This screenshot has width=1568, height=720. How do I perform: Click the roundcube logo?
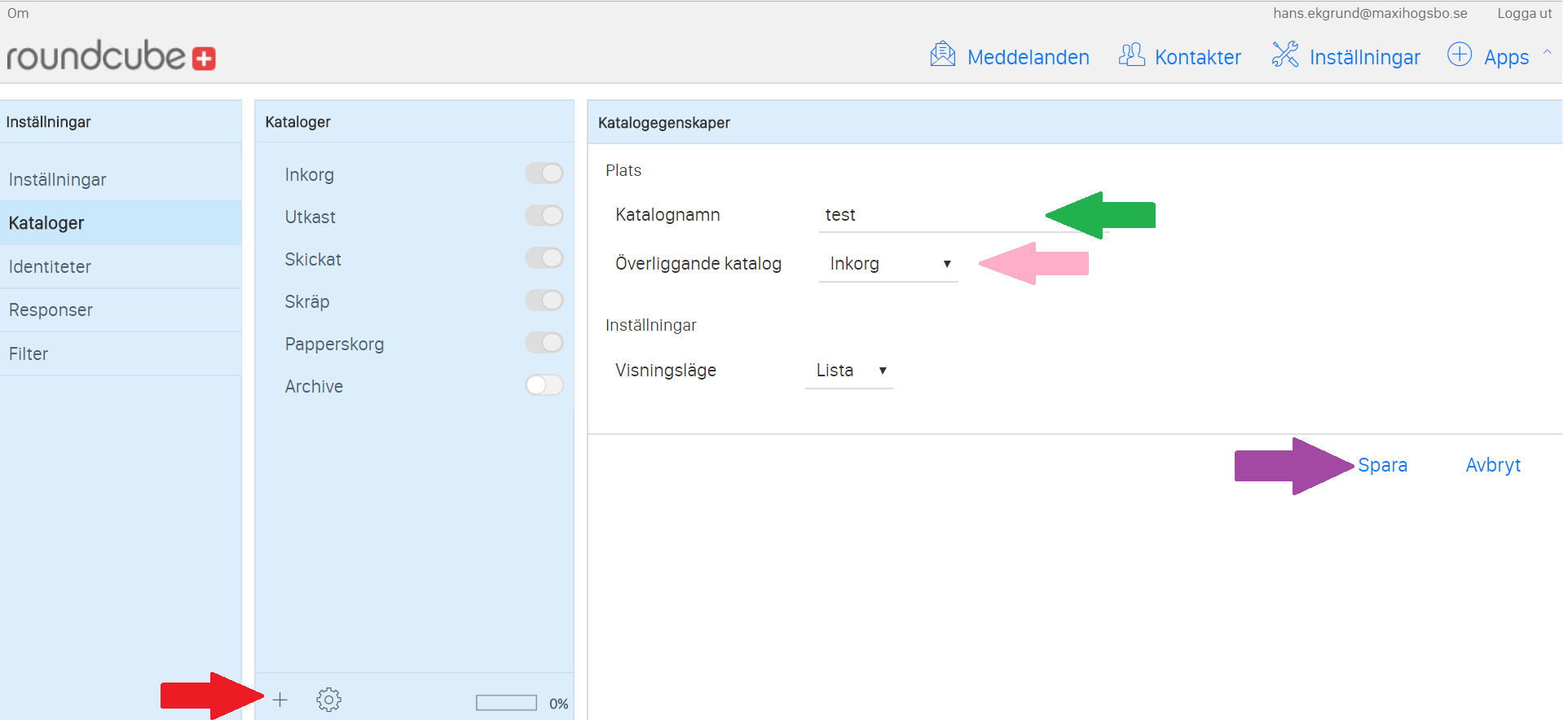pyautogui.click(x=111, y=56)
